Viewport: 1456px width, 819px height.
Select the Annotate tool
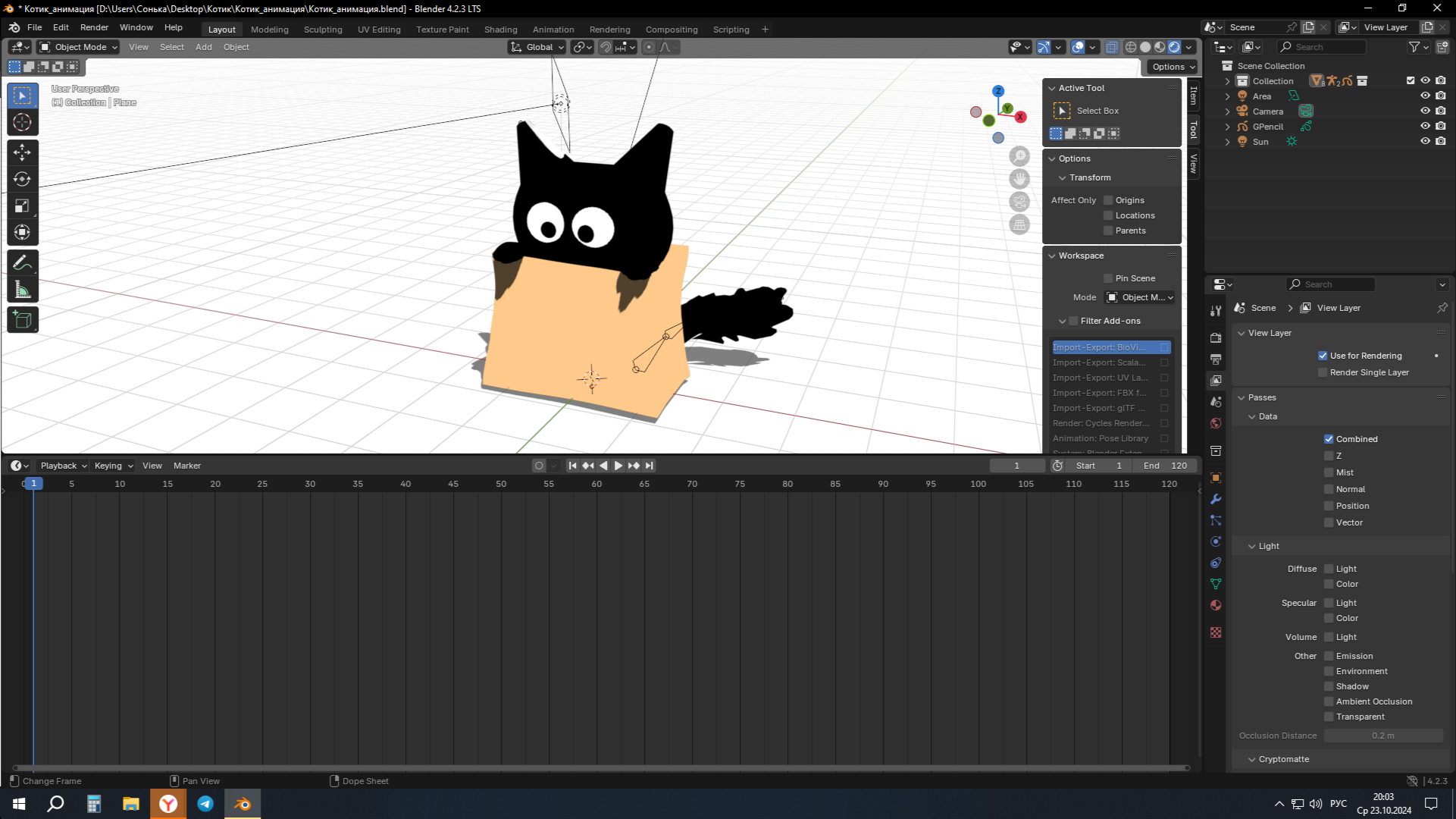click(22, 262)
